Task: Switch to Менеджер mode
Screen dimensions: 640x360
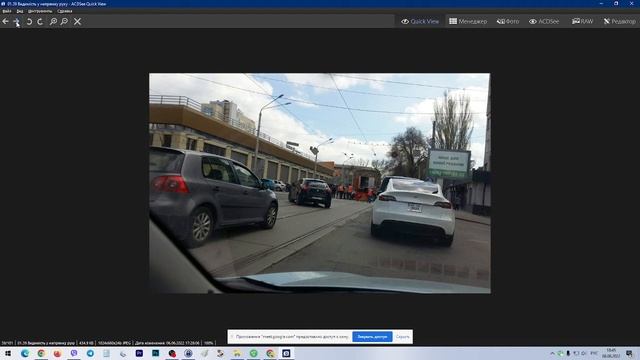Action: (468, 21)
